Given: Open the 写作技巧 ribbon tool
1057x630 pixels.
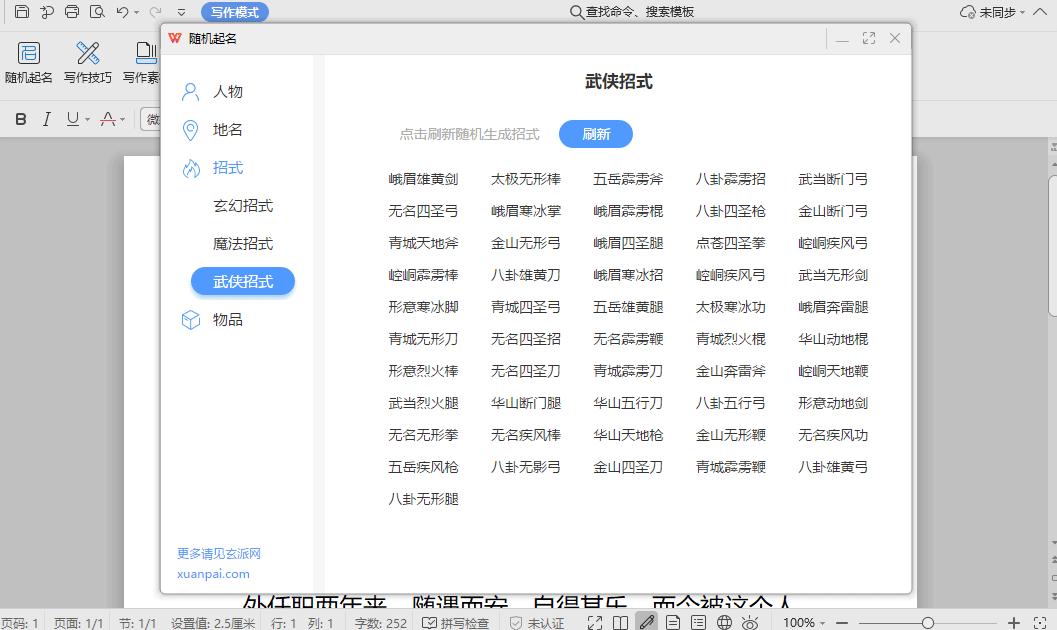Looking at the screenshot, I should (x=88, y=62).
